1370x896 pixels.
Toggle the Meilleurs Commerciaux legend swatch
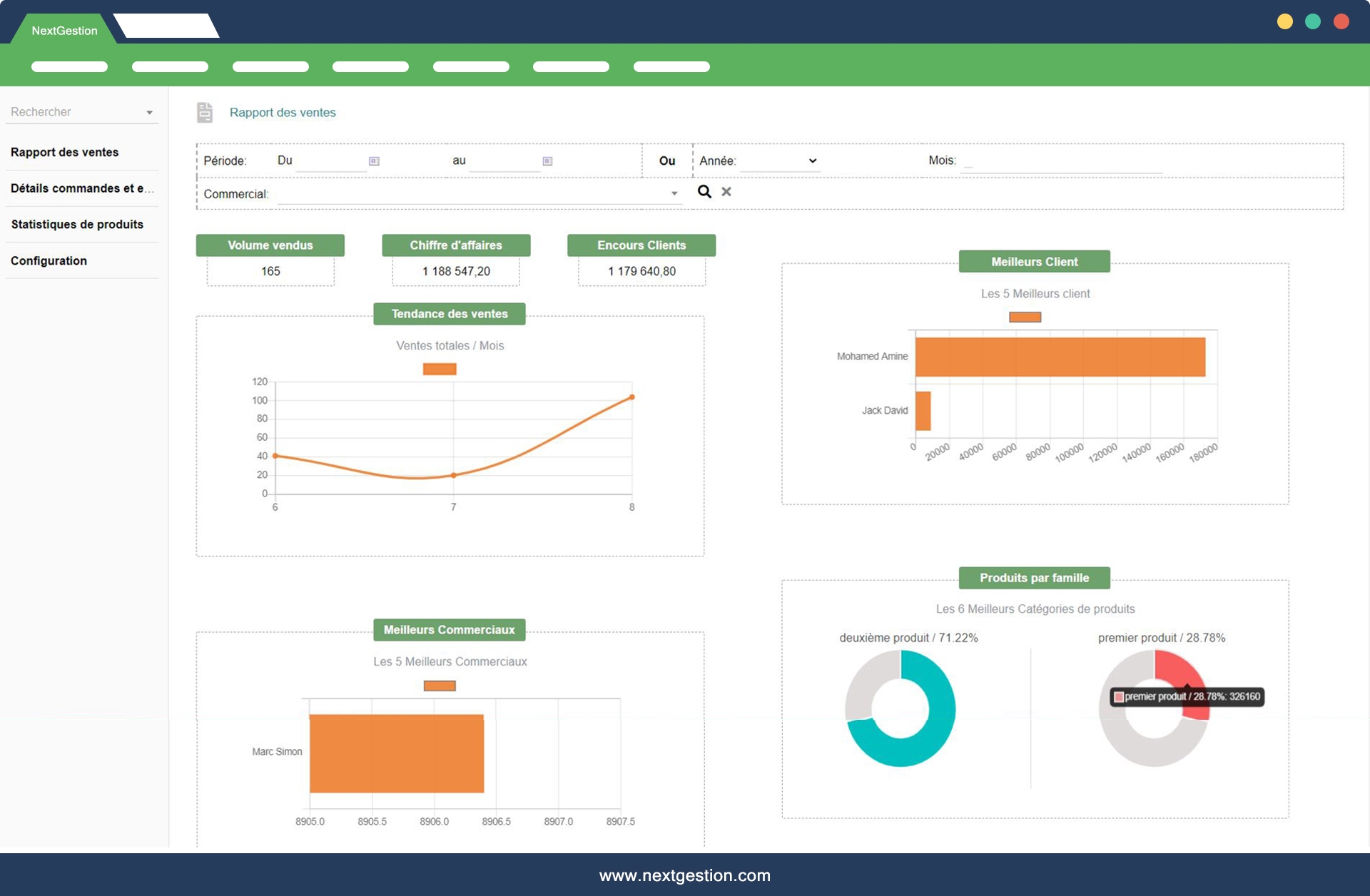click(x=440, y=686)
